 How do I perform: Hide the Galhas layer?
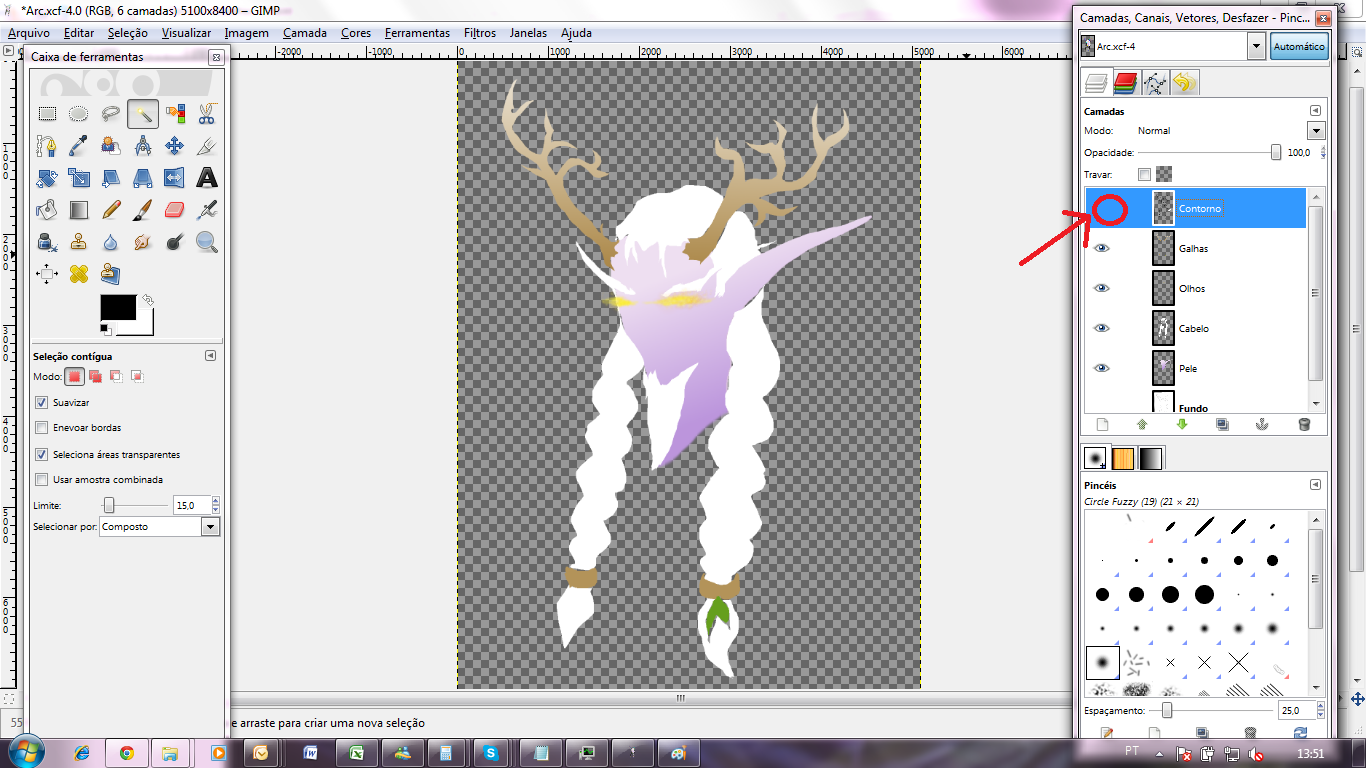pyautogui.click(x=1102, y=249)
